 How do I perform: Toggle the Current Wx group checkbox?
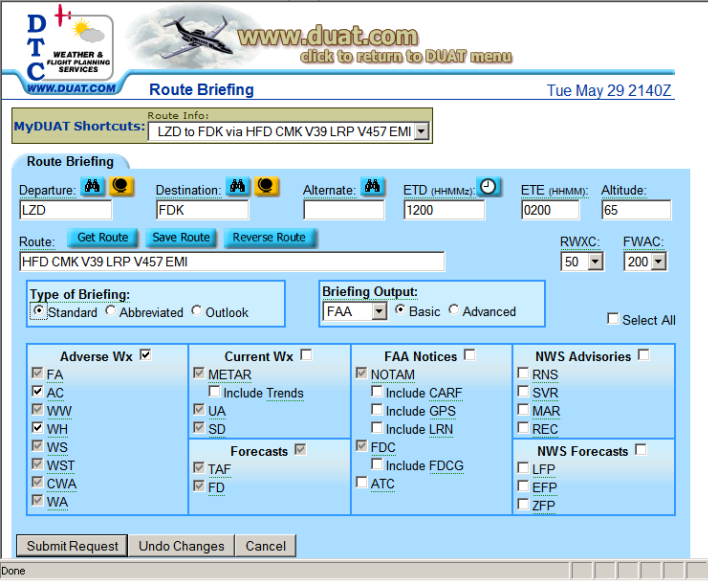click(x=306, y=355)
